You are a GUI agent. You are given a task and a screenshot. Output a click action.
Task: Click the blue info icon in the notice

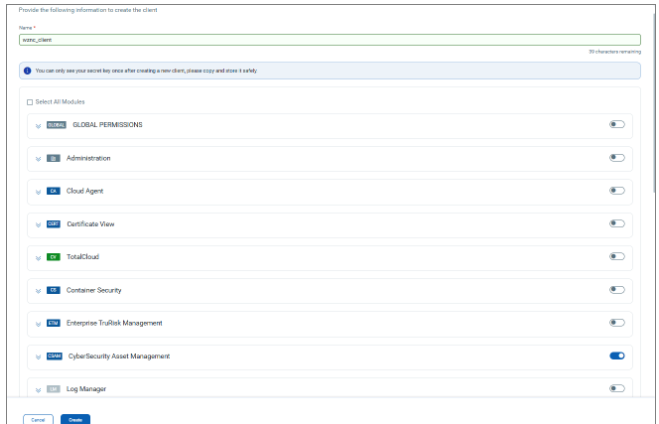click(27, 71)
